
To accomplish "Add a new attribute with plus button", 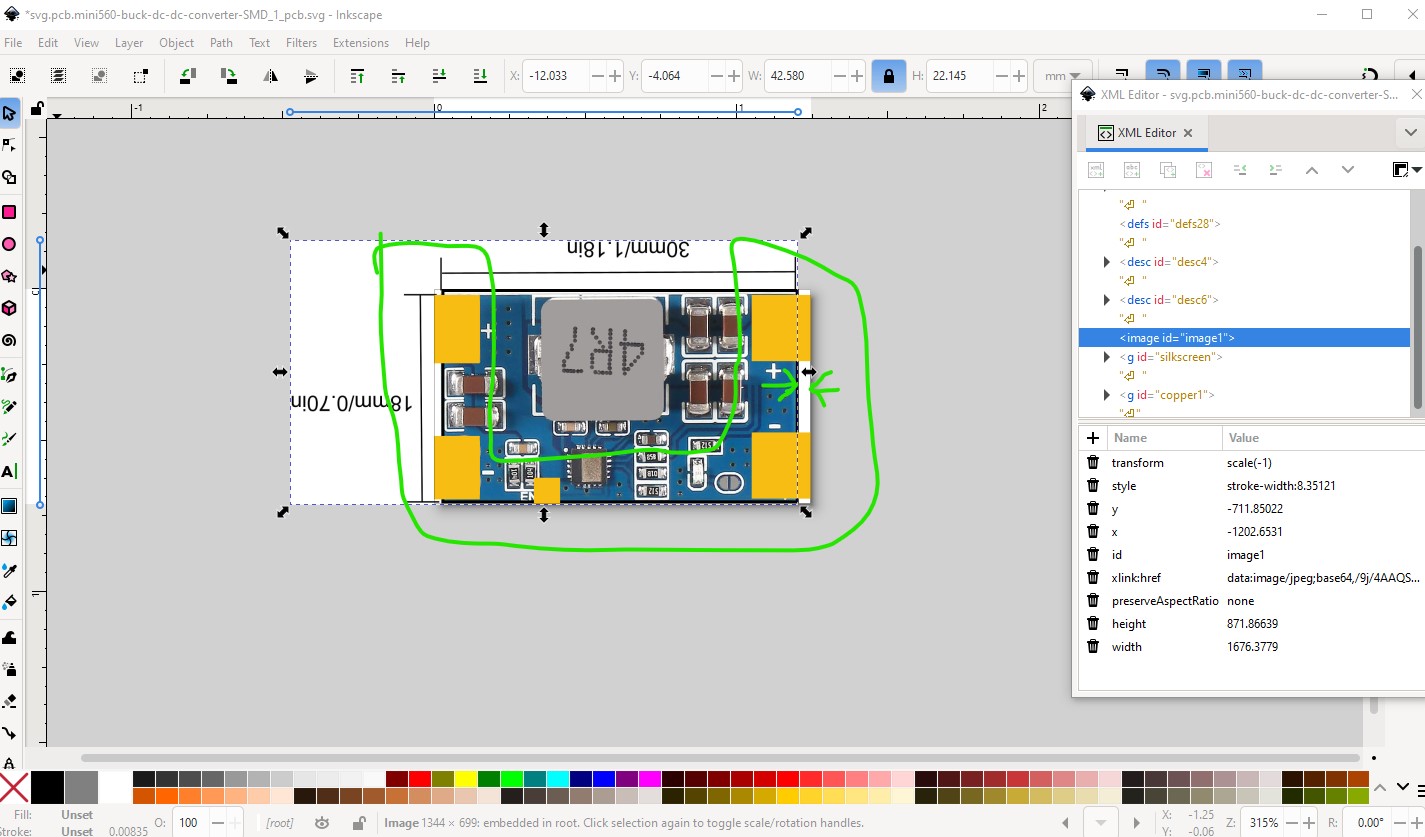I will (x=1093, y=438).
